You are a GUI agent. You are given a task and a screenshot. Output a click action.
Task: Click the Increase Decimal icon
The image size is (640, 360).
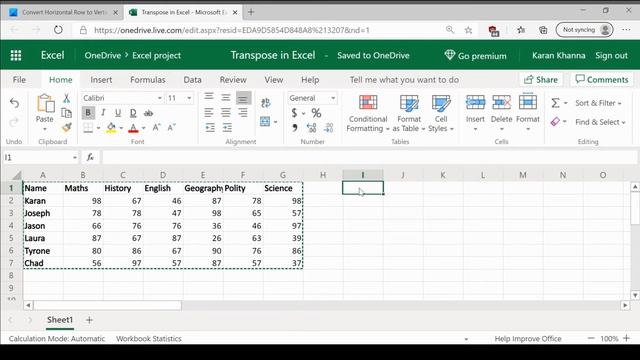pos(311,128)
